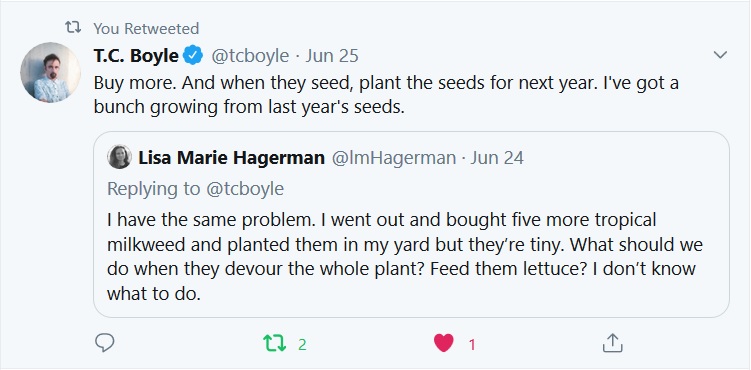The width and height of the screenshot is (751, 370).
Task: Click the You Retweeted label
Action: (146, 29)
